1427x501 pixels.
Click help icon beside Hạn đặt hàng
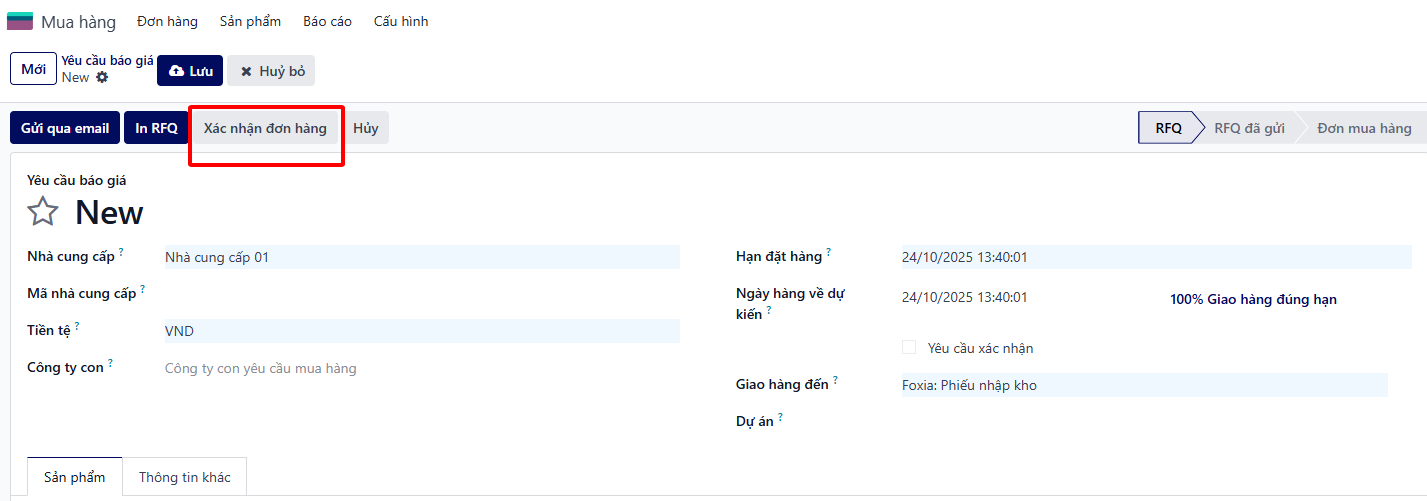click(828, 253)
